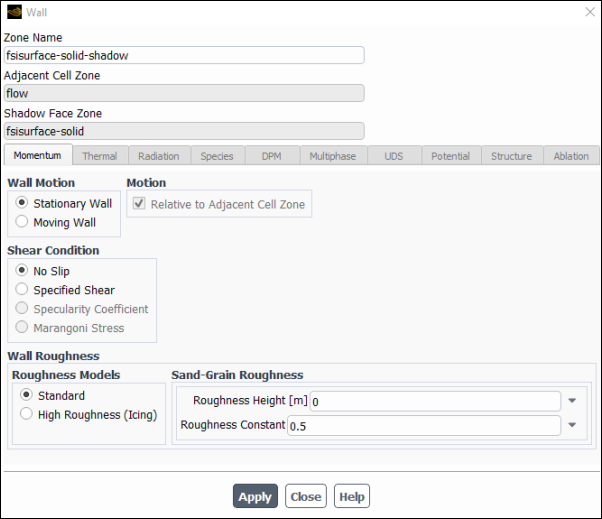
Task: Close the Wall dialog with X
Action: pyautogui.click(x=590, y=12)
